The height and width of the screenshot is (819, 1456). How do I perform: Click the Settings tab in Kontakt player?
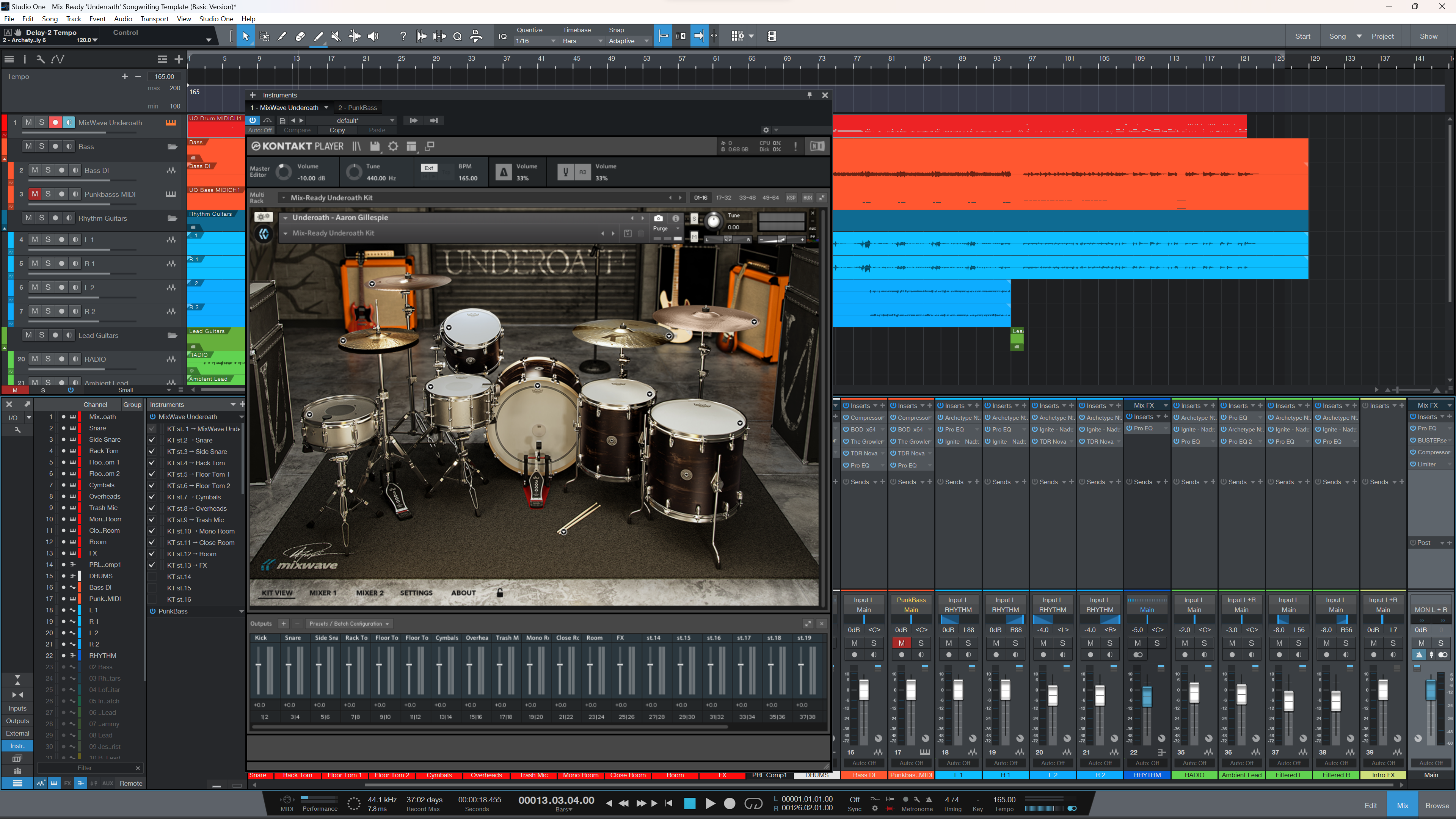point(416,592)
